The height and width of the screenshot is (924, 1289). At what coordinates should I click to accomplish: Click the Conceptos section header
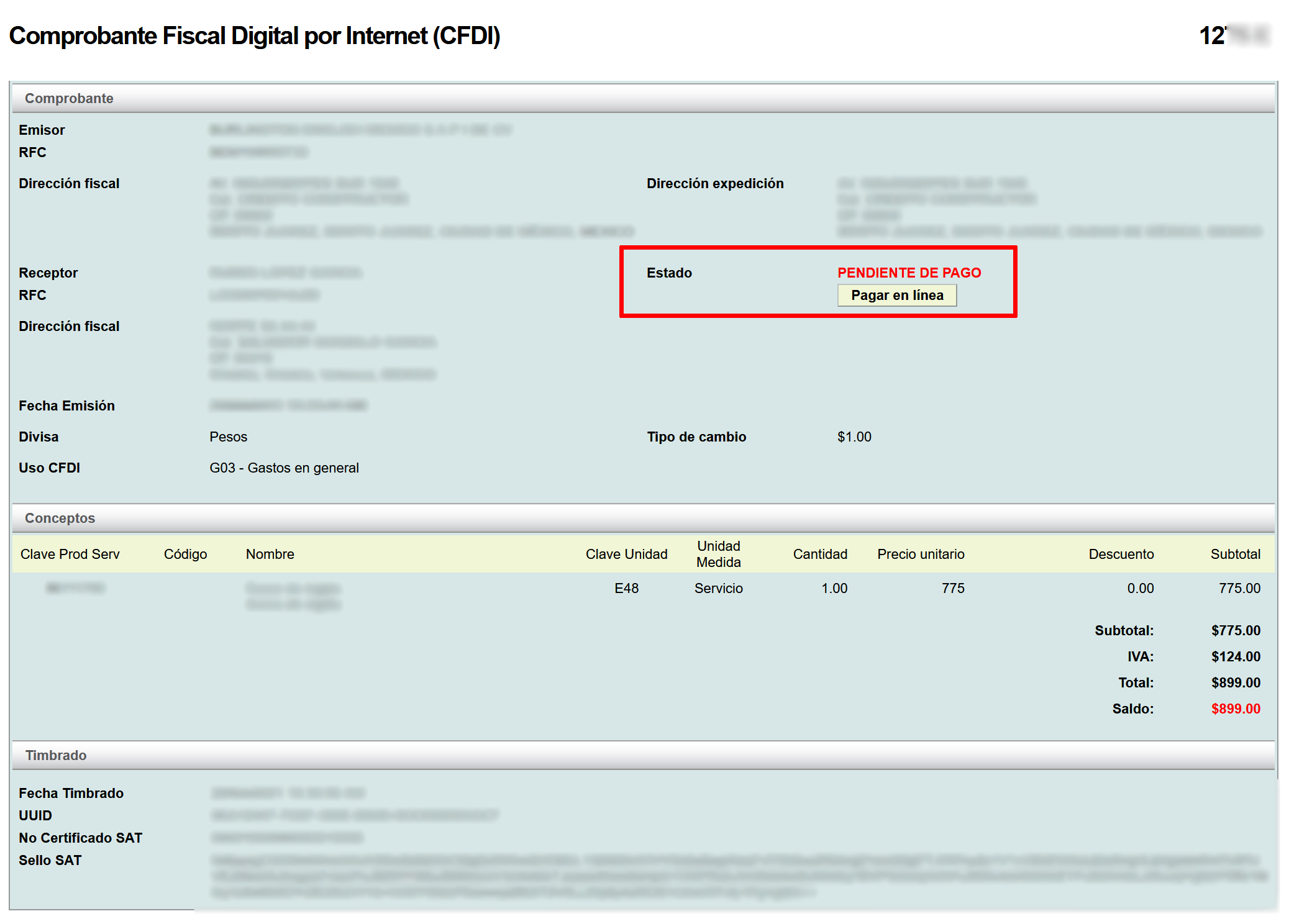pos(60,518)
